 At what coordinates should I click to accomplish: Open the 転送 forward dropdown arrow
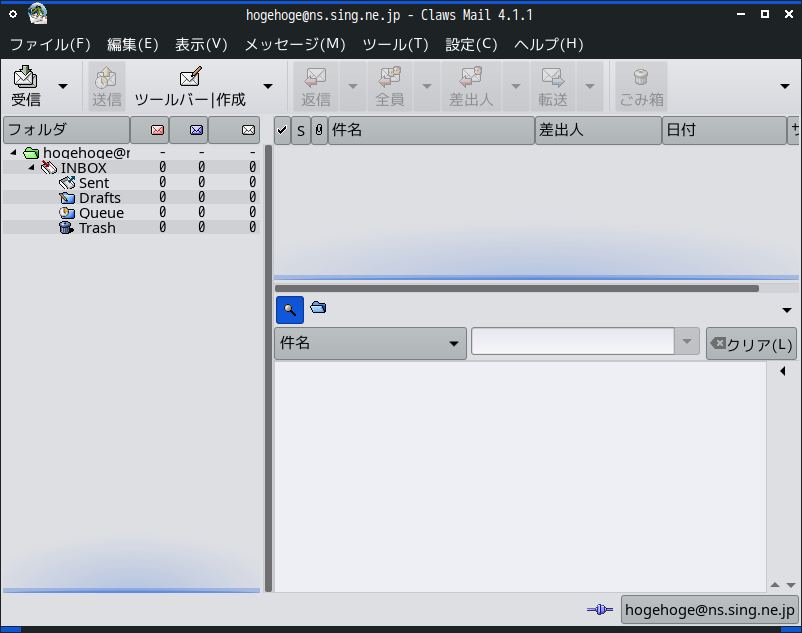click(590, 86)
